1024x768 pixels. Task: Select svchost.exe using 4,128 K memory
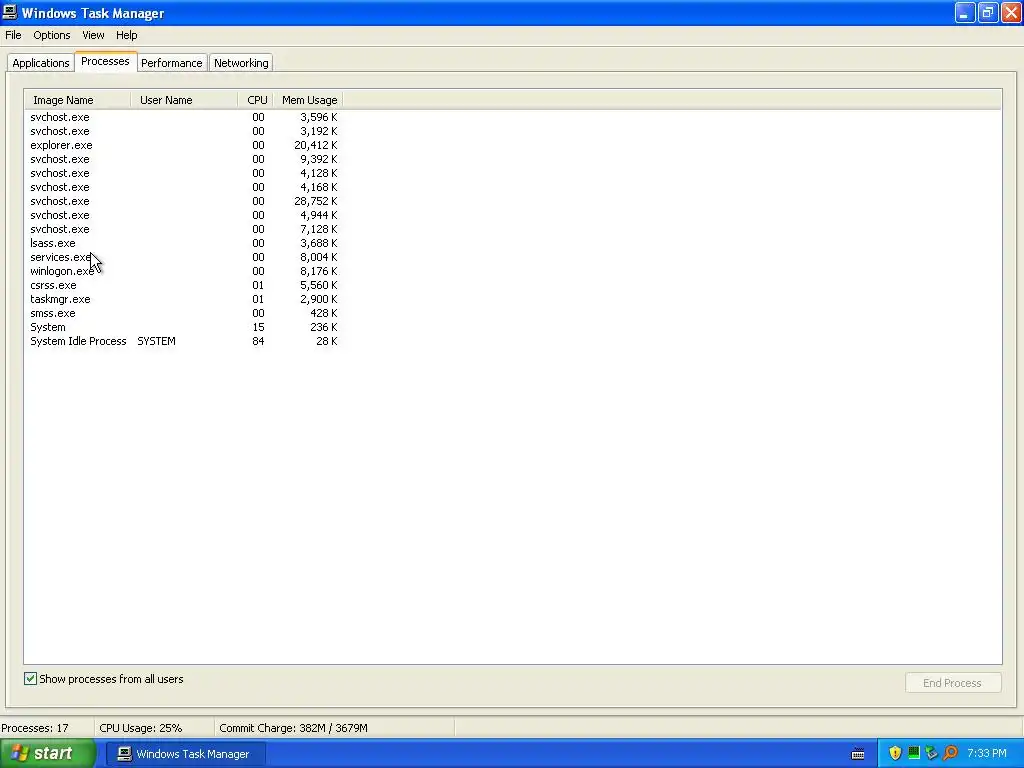184,173
